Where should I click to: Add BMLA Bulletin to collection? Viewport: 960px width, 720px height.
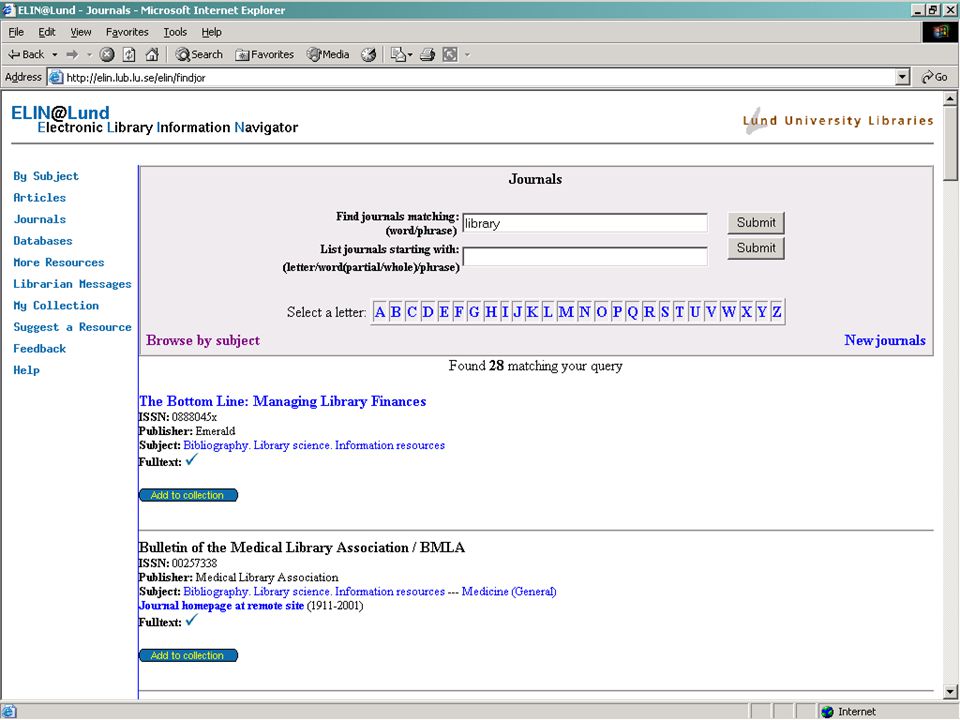click(x=188, y=655)
